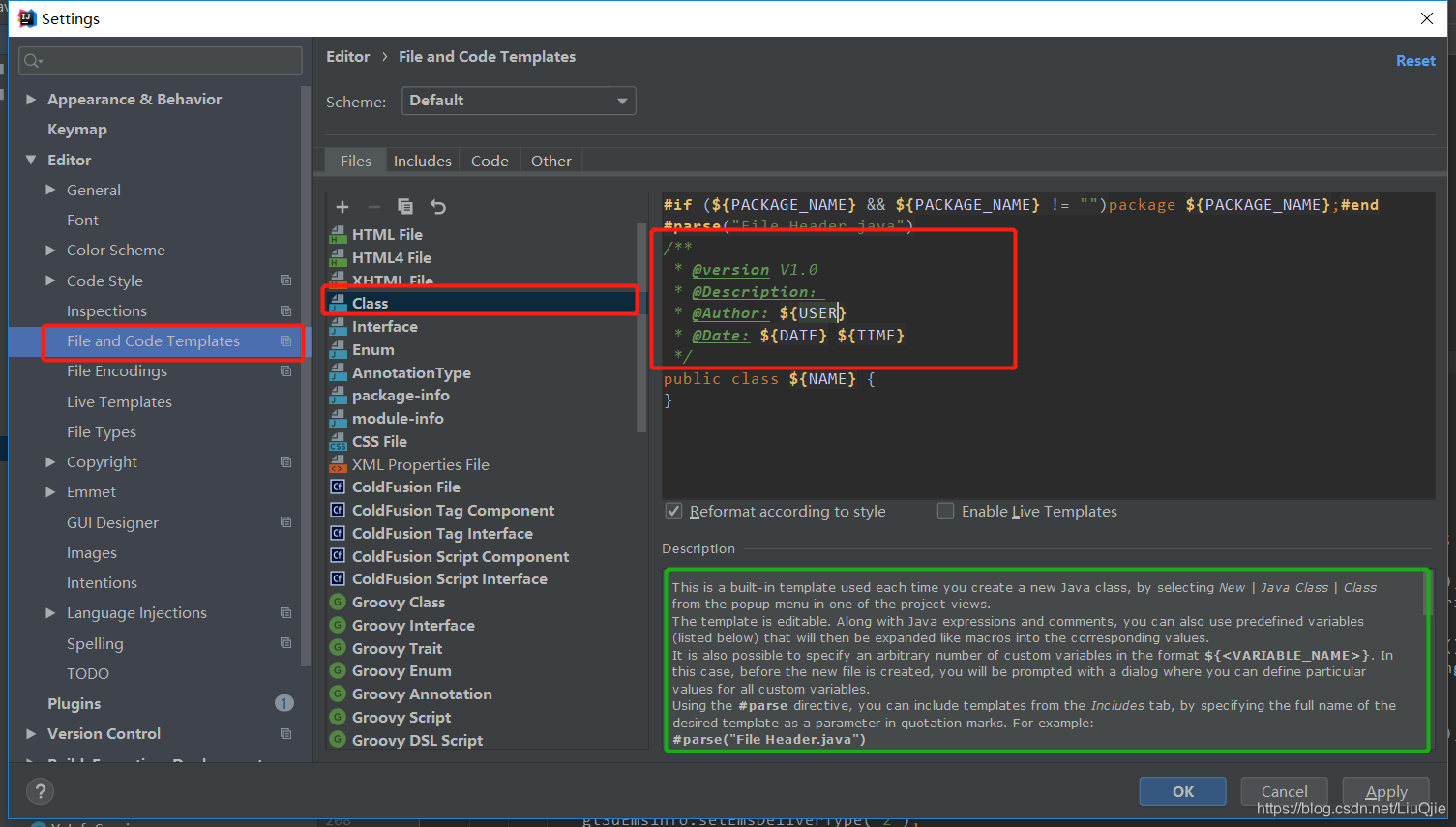Click the CSS File template icon
This screenshot has height=827, width=1456.
coord(338,442)
